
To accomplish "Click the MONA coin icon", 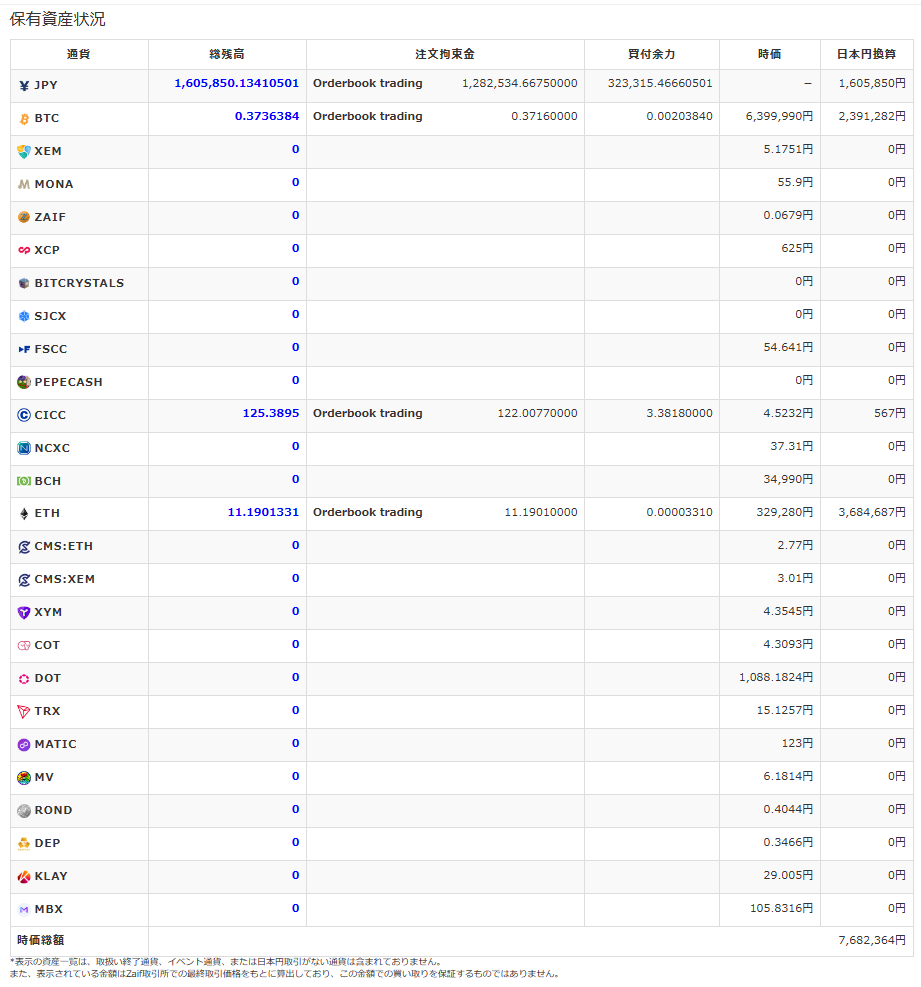I will coord(24,184).
